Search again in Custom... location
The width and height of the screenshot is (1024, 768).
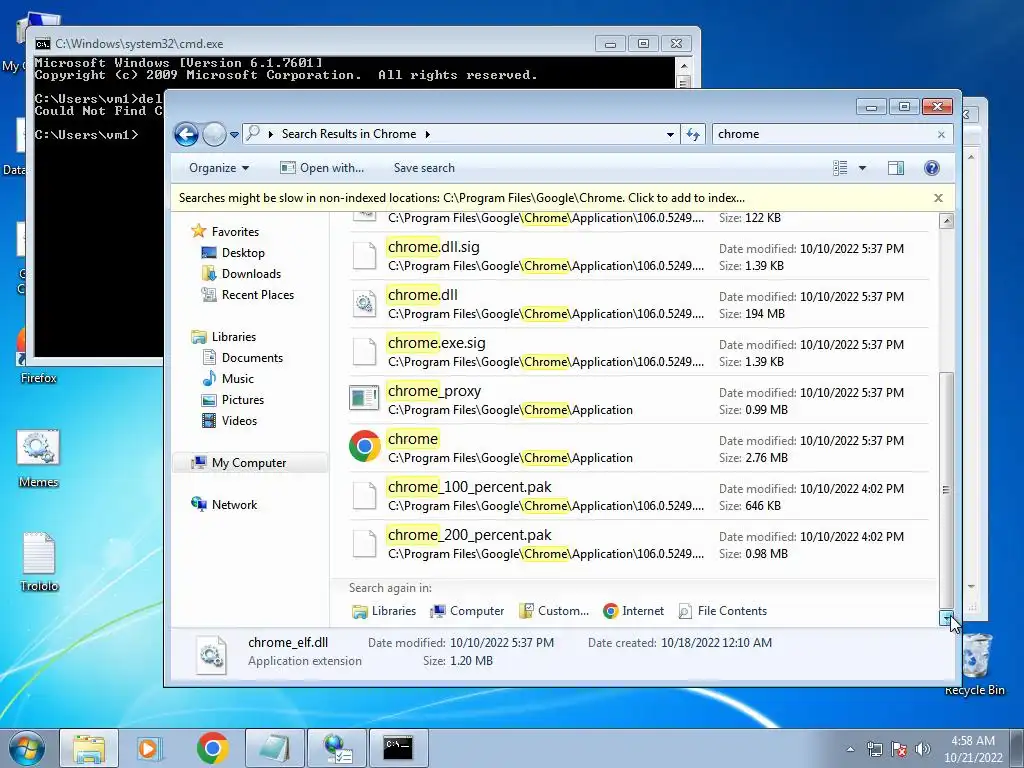(x=554, y=611)
